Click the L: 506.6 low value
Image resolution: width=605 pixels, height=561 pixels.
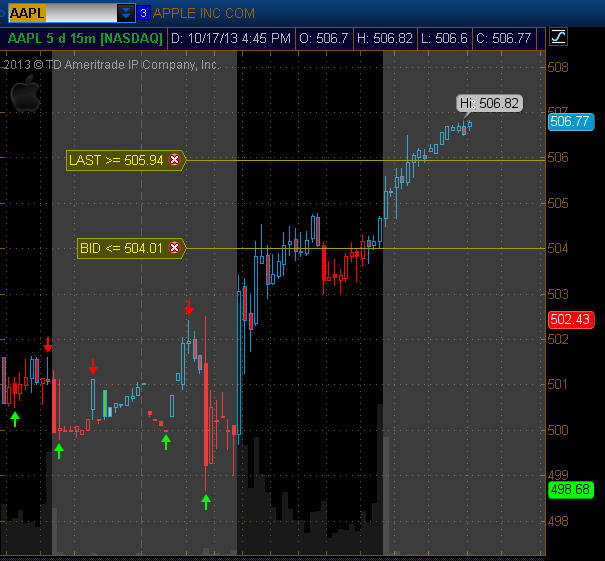(444, 39)
